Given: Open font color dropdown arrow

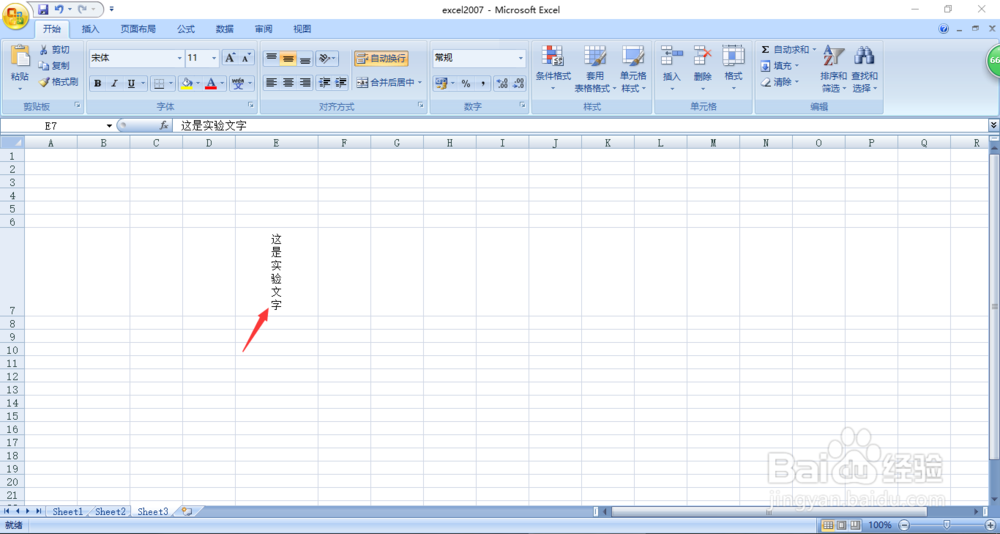Looking at the screenshot, I should [223, 83].
